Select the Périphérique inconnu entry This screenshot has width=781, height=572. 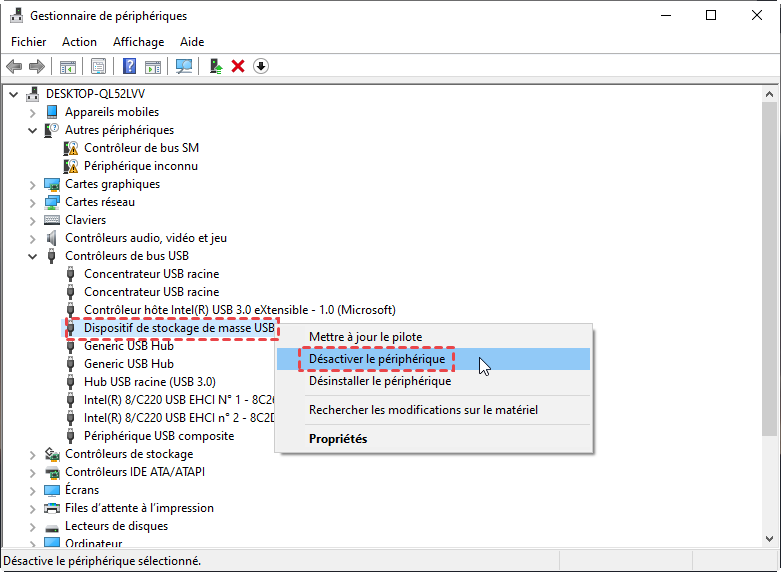click(141, 166)
